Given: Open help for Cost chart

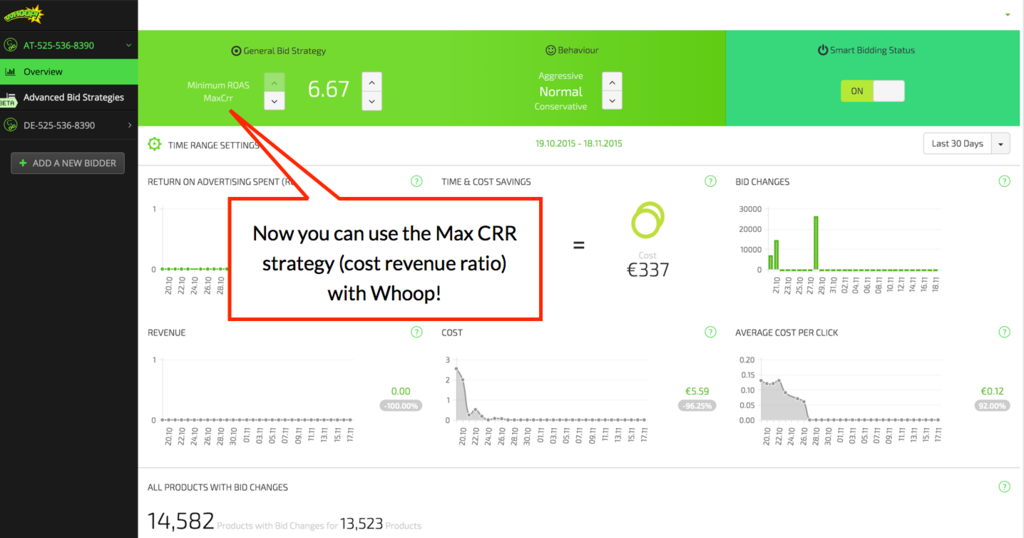Looking at the screenshot, I should click(711, 332).
